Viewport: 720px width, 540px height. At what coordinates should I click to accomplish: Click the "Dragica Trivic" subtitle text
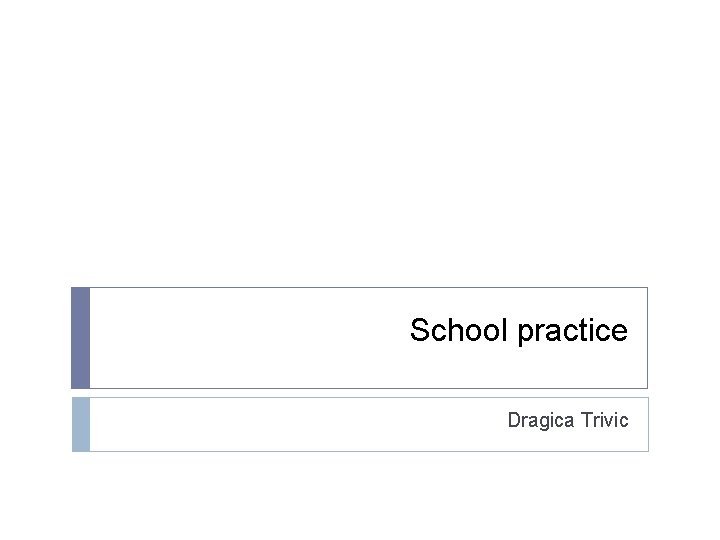click(567, 420)
